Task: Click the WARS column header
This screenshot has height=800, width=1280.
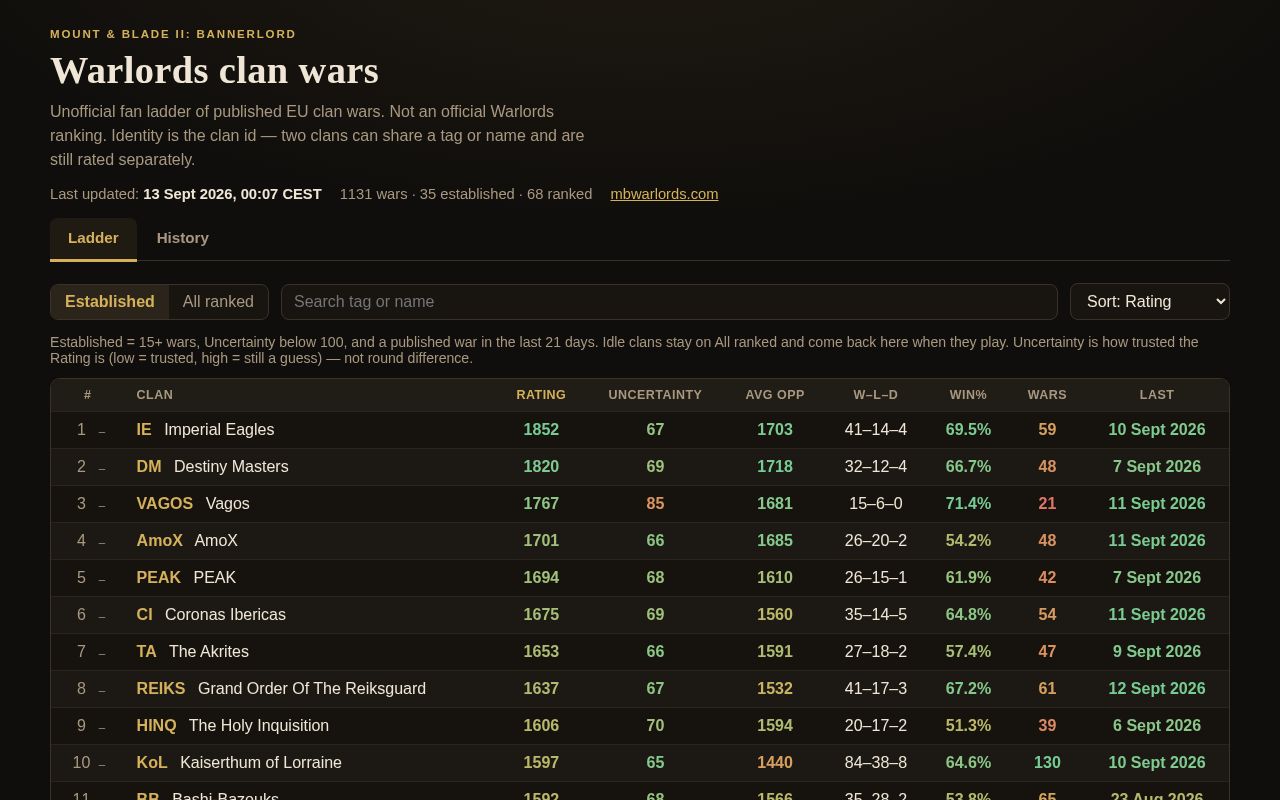Action: 1047,395
